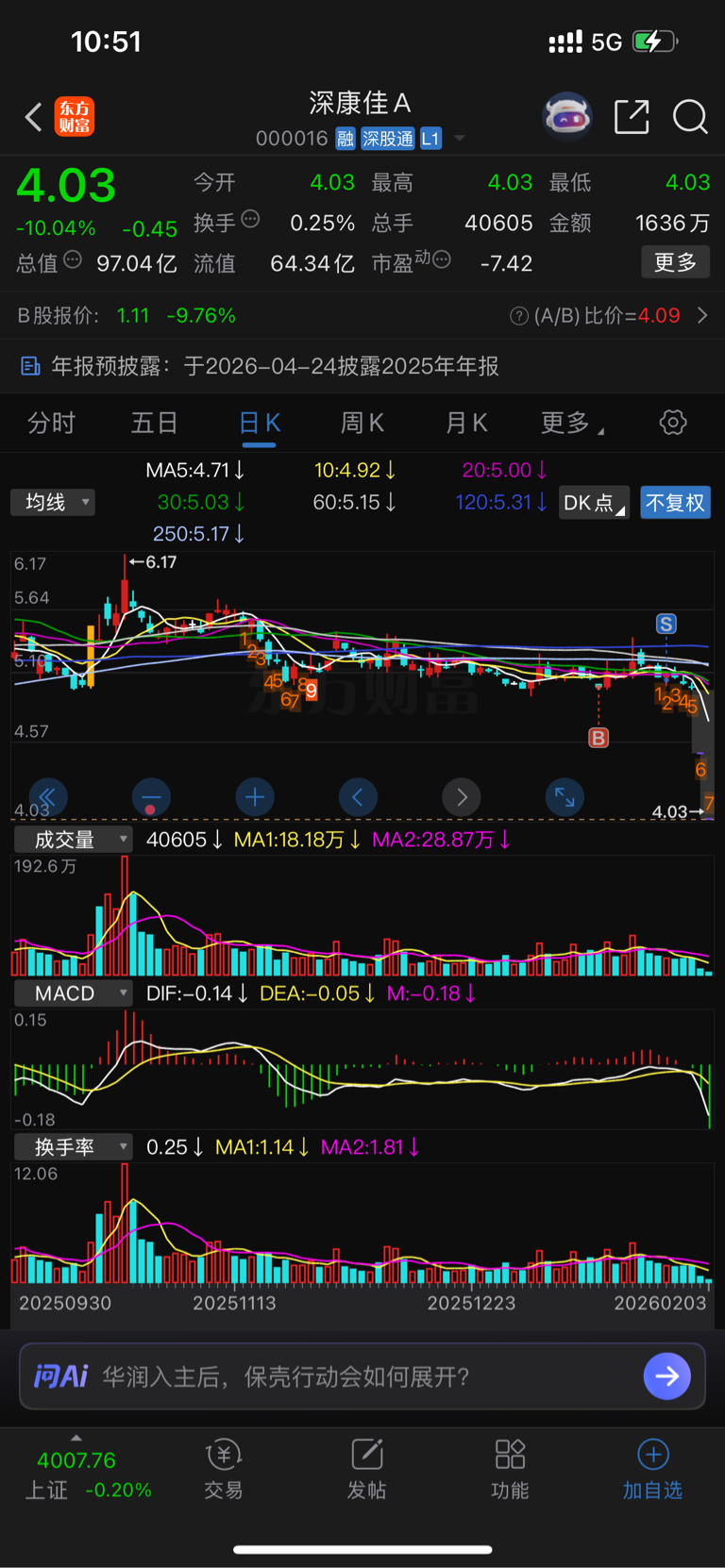Screen dimensions: 725x1568
Task: Tap 更多 button in quote panel
Action: pos(675,262)
